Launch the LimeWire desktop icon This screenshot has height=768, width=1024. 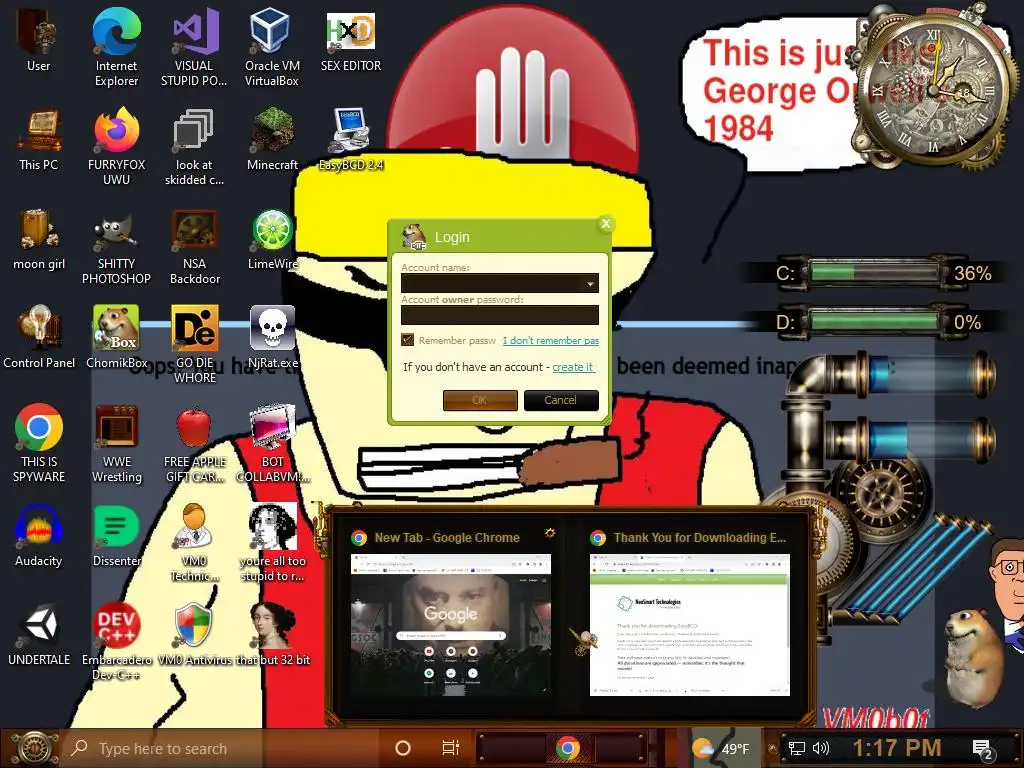tap(272, 240)
